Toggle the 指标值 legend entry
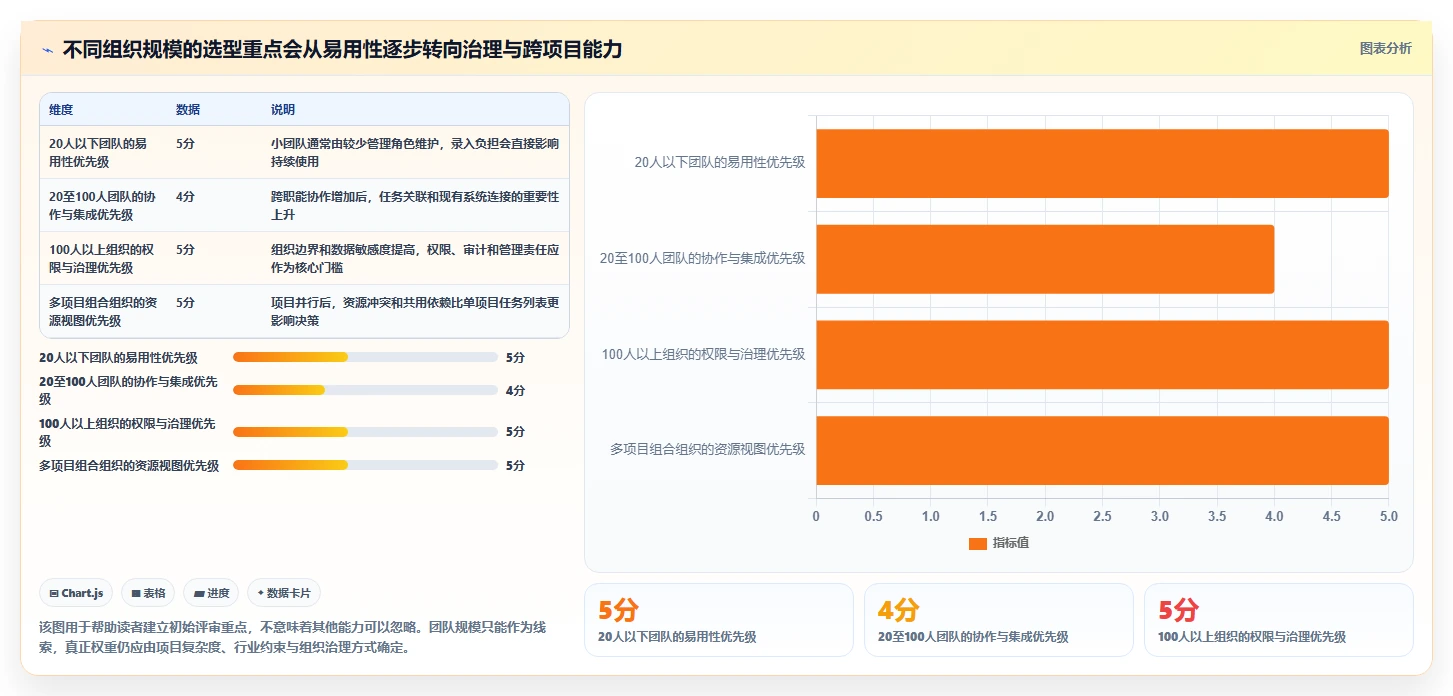 click(998, 543)
